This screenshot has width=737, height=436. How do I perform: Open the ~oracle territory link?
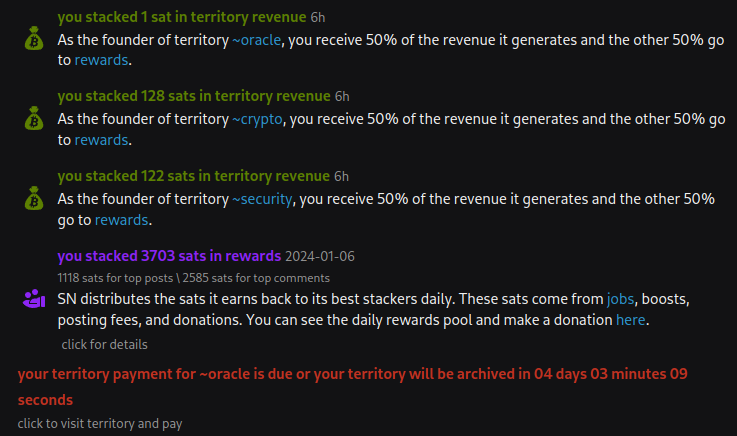pyautogui.click(x=259, y=39)
